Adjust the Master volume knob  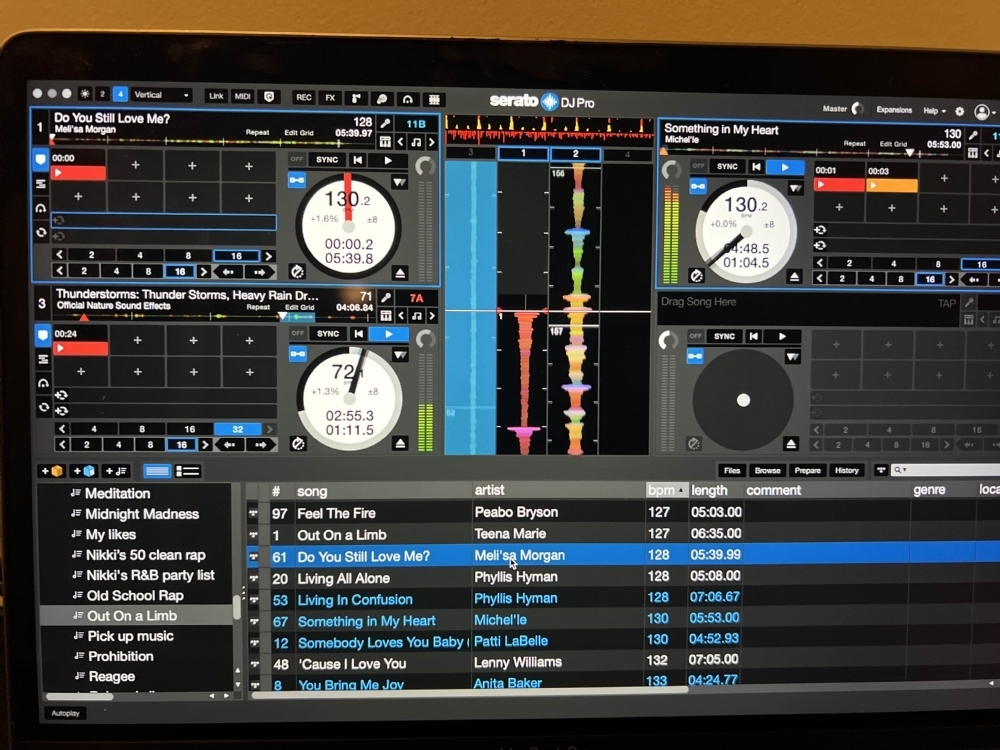(858, 108)
